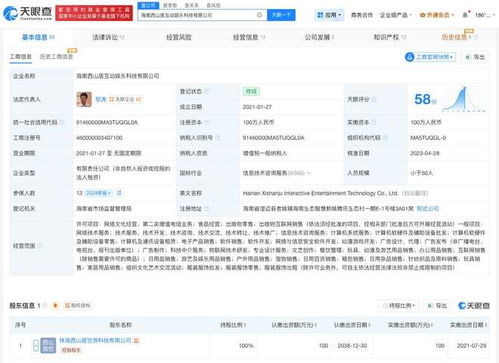Screen dimensions: 499x363
Task: Switch to the 经营信息 tab
Action: (249, 37)
